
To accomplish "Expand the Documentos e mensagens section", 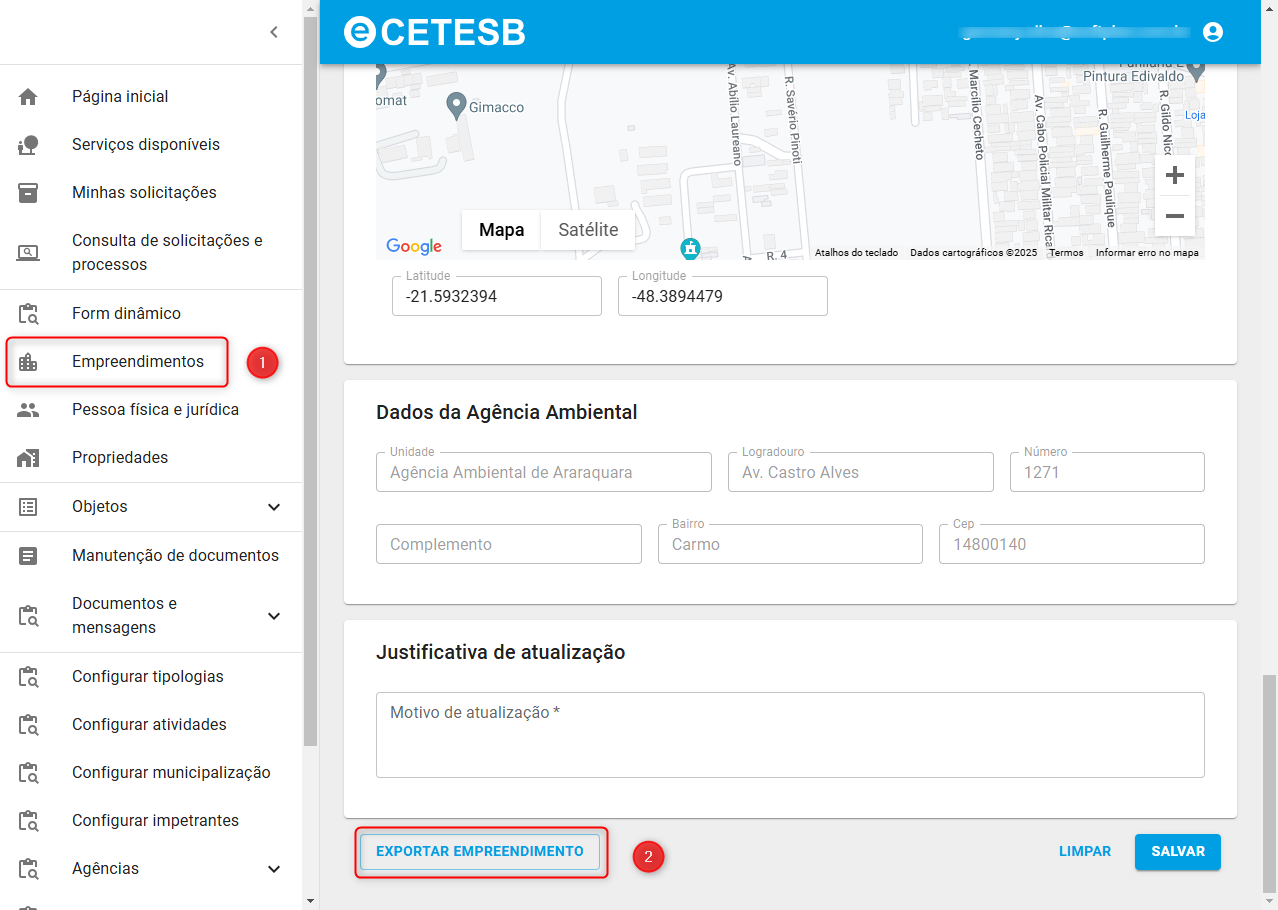I will pyautogui.click(x=274, y=616).
